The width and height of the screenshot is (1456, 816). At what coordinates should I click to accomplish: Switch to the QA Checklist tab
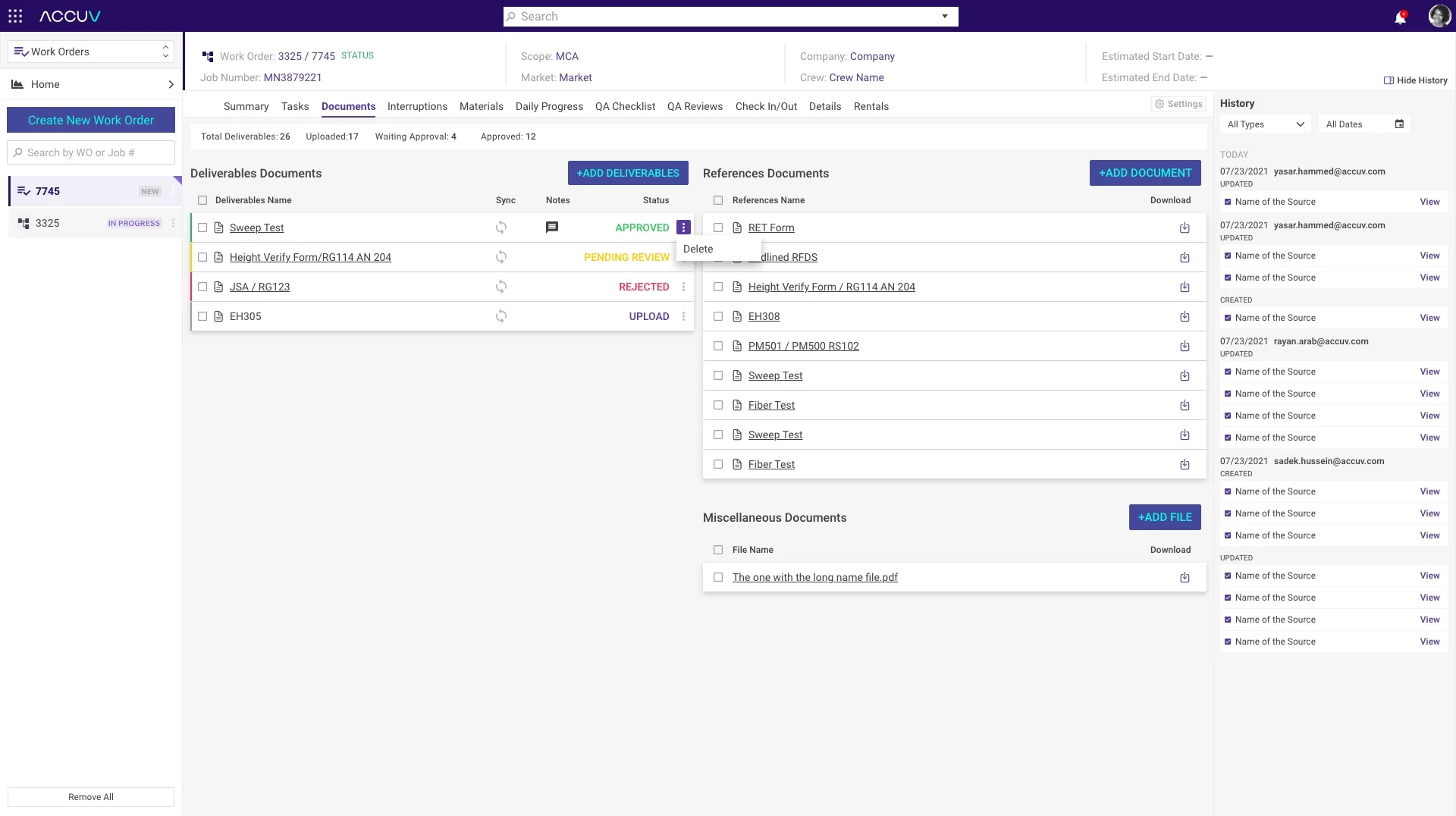click(625, 106)
